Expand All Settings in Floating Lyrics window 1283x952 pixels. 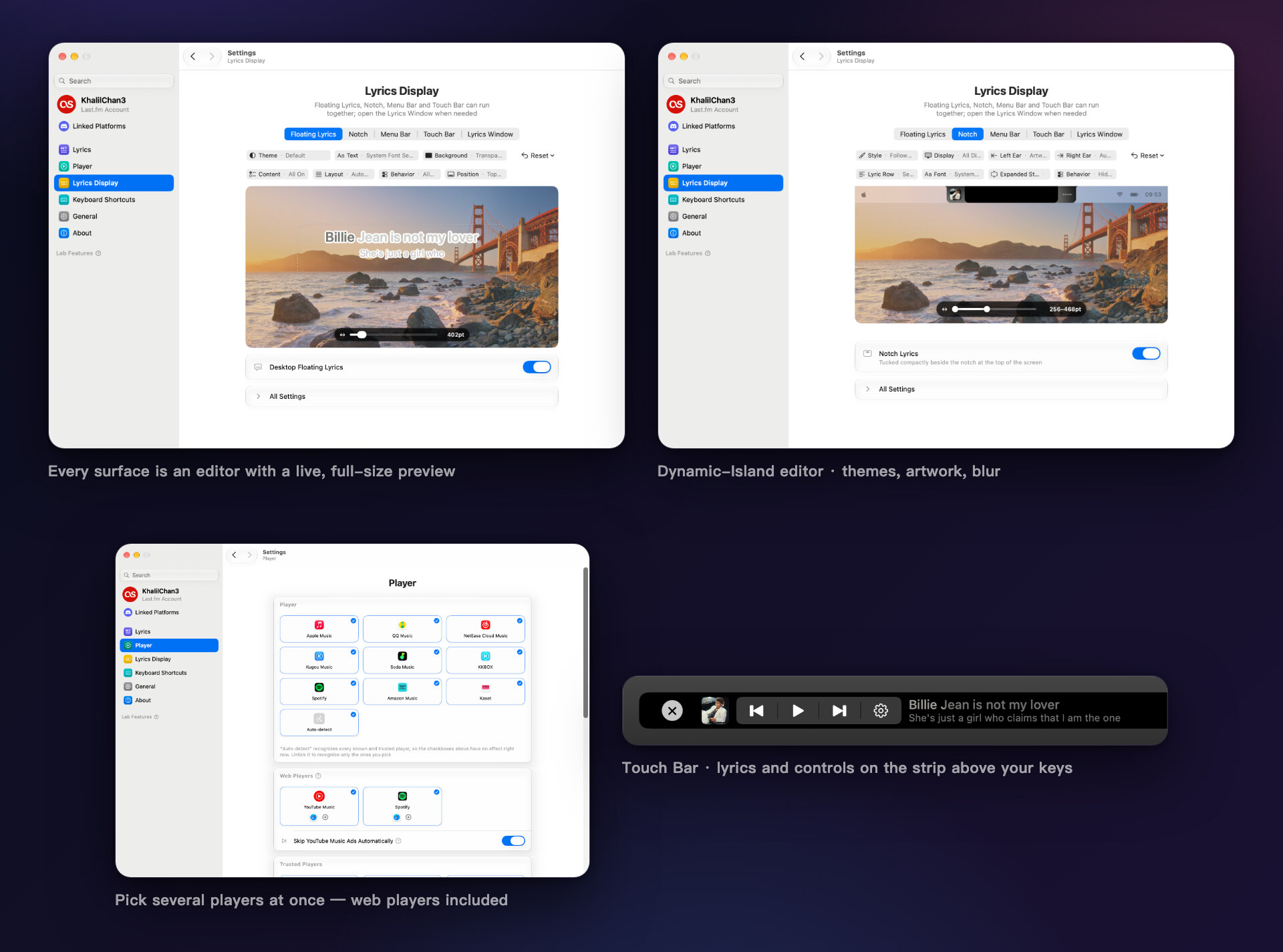(402, 396)
